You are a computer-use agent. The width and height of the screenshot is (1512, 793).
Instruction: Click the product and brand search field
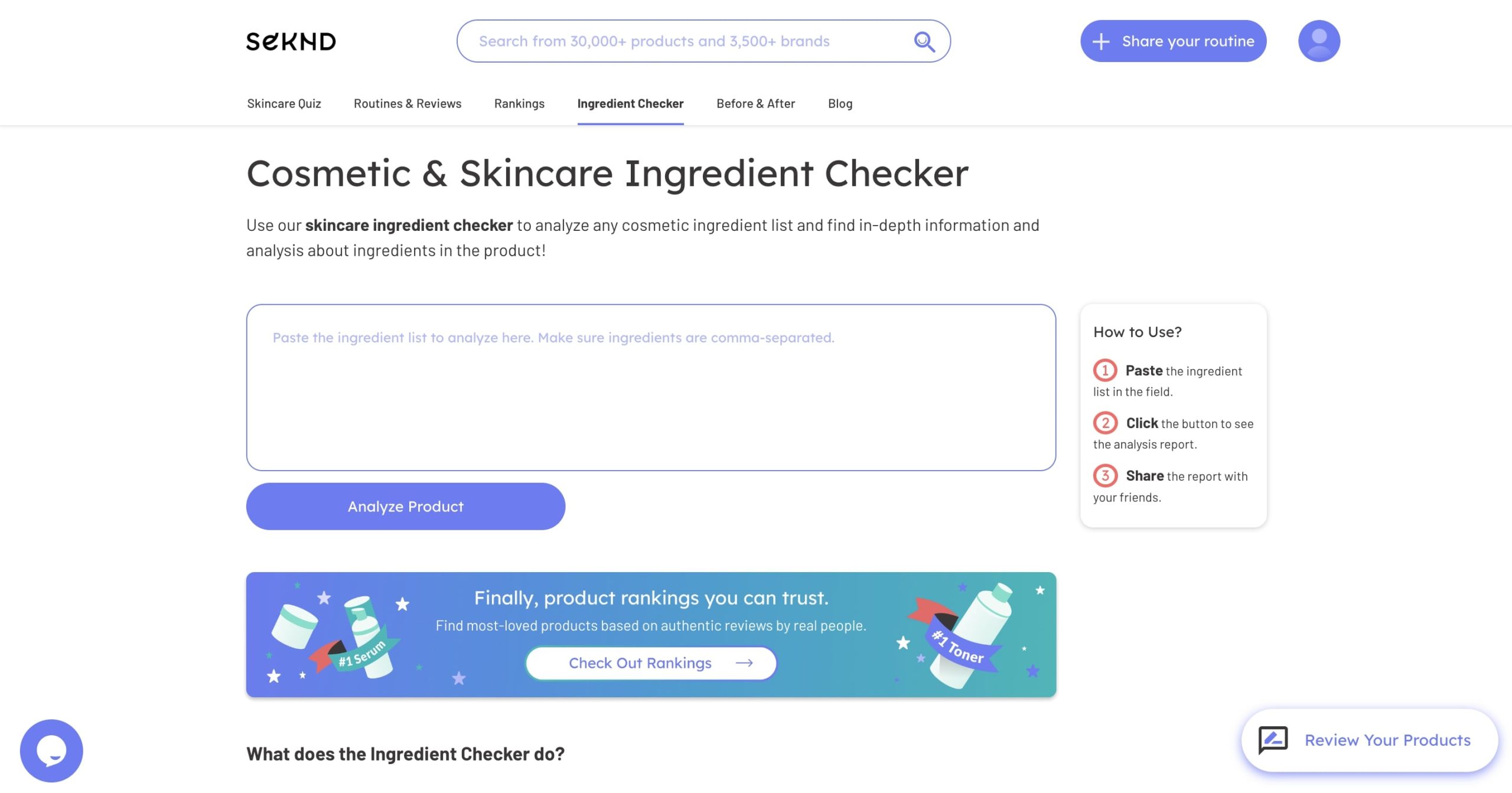703,41
